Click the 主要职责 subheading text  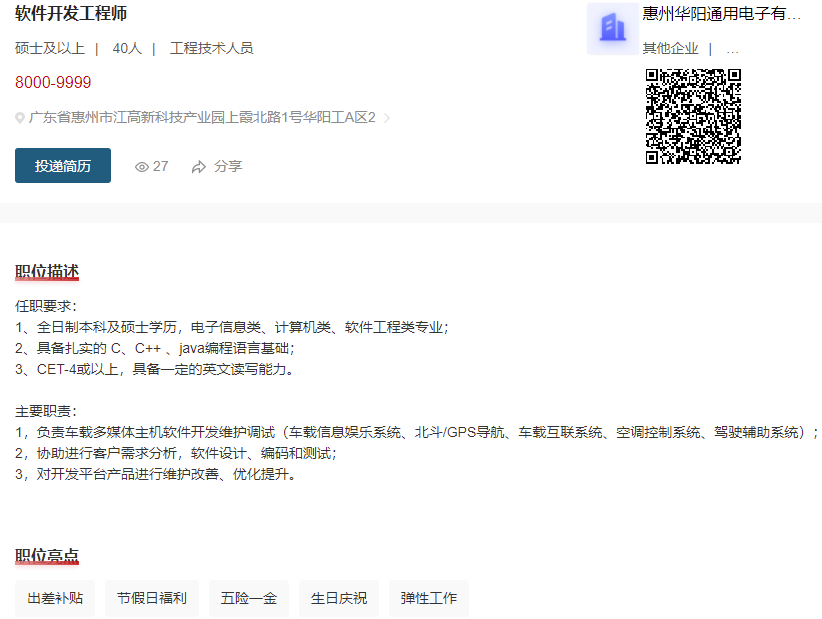[x=46, y=411]
